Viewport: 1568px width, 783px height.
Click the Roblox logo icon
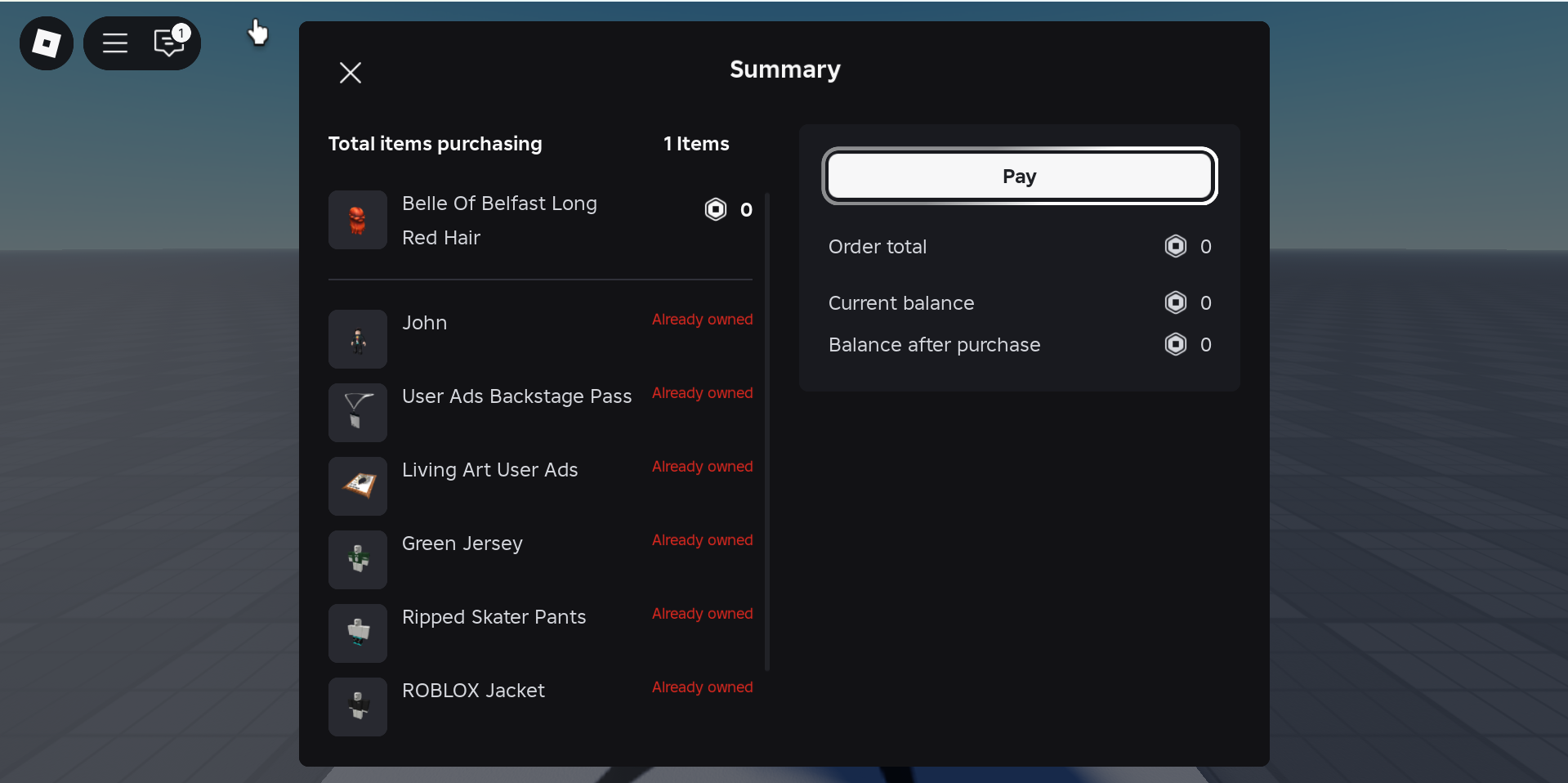(46, 43)
